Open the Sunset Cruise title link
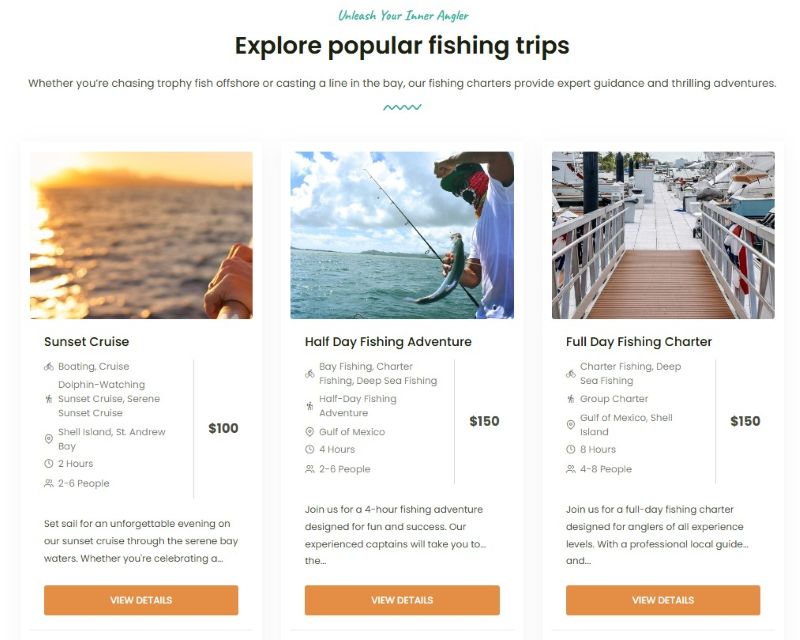800x640 pixels. click(87, 341)
